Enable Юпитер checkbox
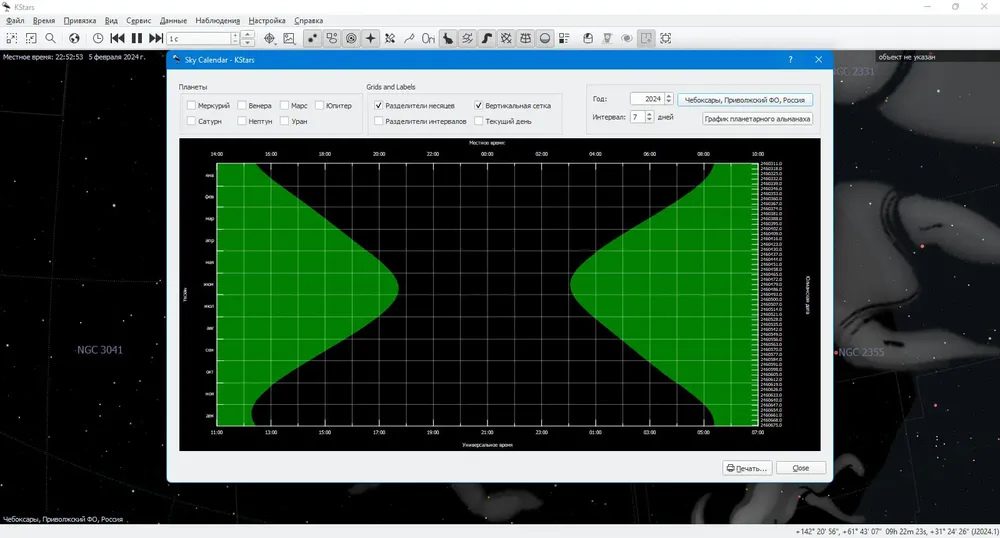Viewport: 1000px width, 538px height. tap(320, 105)
